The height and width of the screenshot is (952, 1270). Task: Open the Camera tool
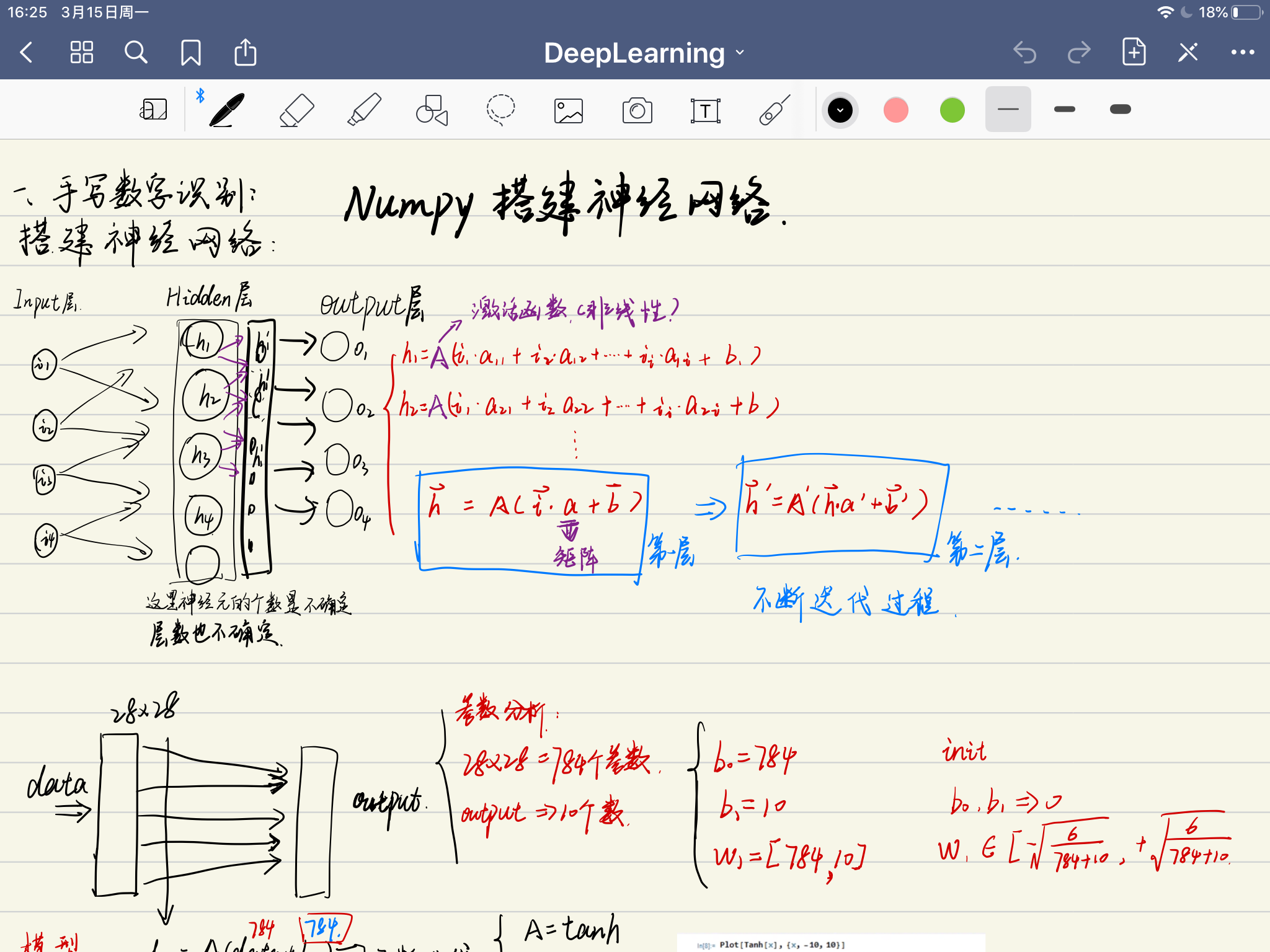(637, 111)
